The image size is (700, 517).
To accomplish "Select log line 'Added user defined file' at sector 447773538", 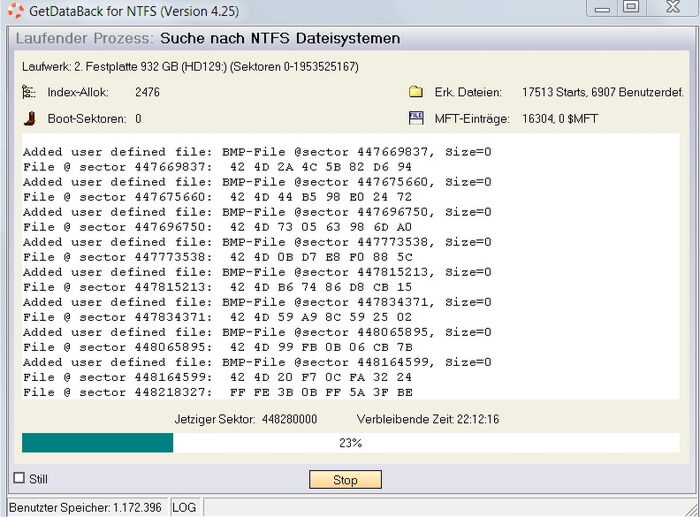I will click(x=257, y=242).
